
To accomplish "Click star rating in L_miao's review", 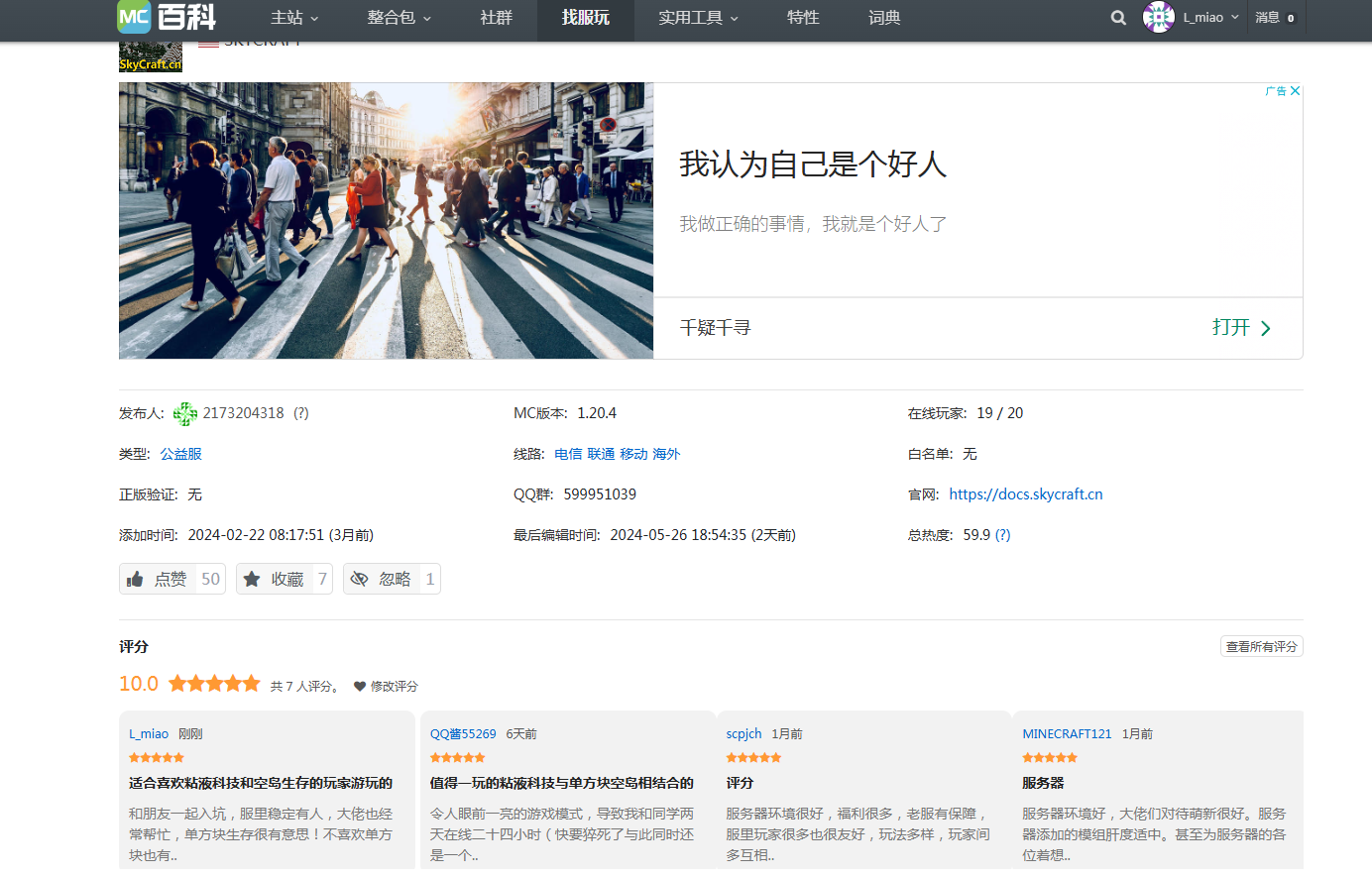I will click(157, 757).
